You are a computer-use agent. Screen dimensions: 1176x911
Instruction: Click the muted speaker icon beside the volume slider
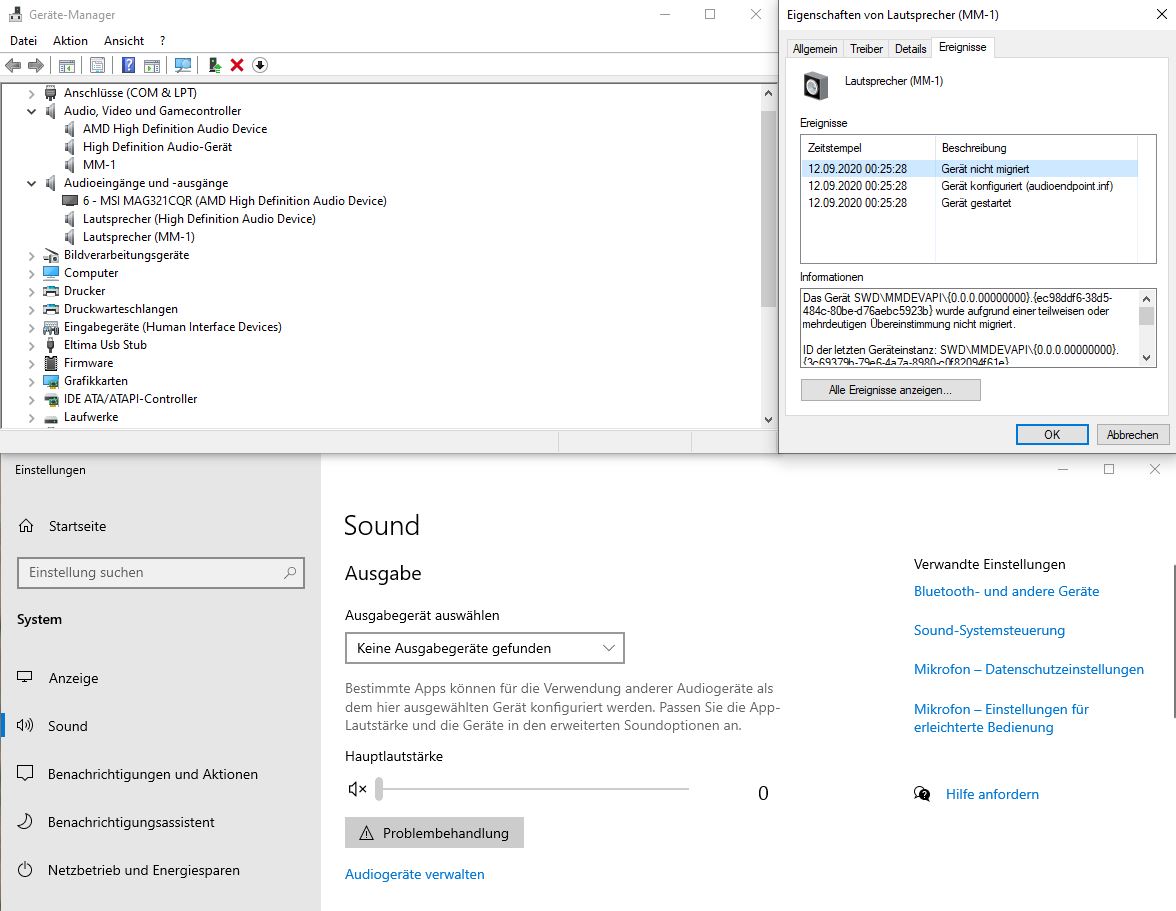pos(357,789)
